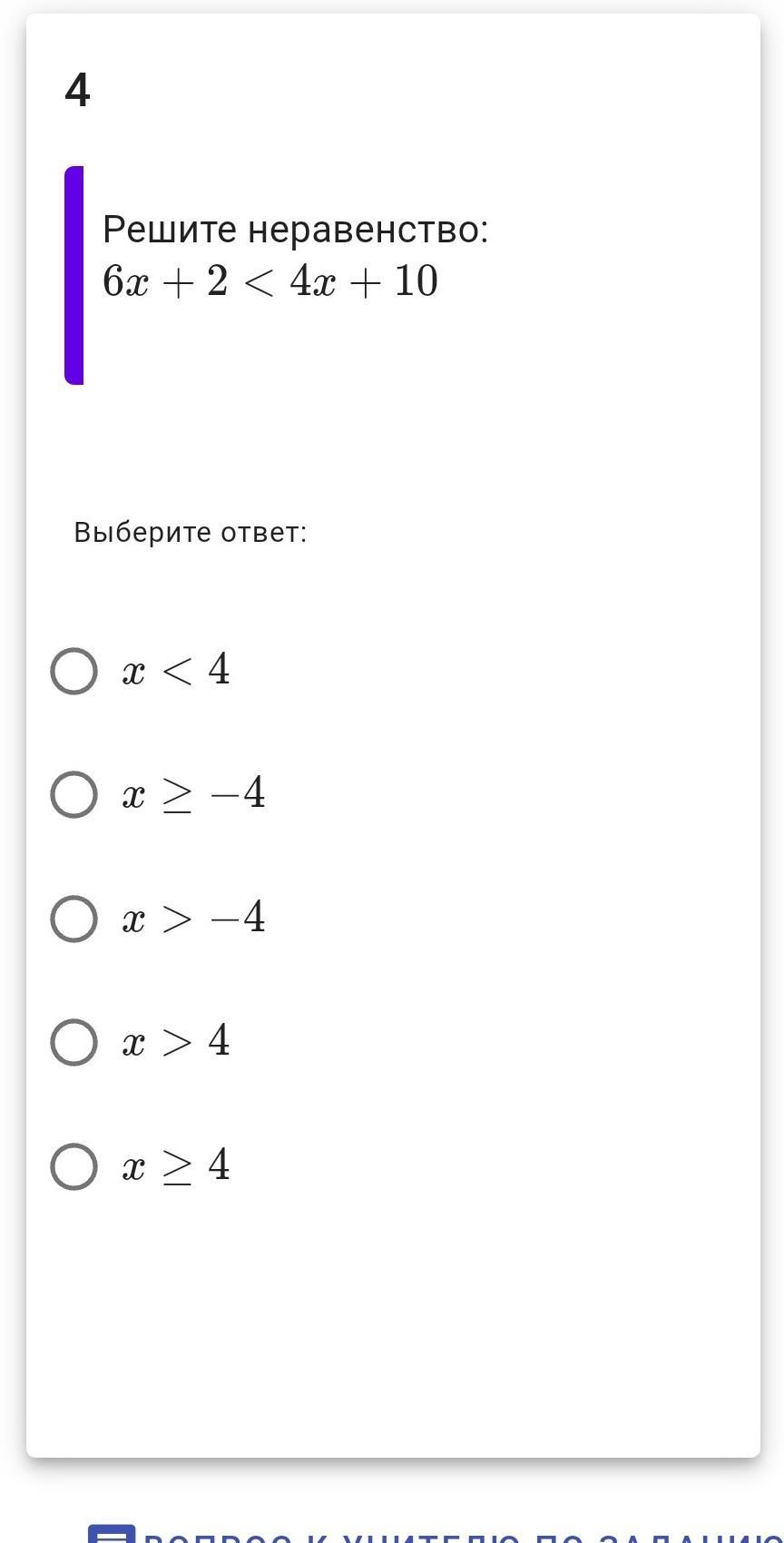Click the answer text 'x < 4'

coord(176,672)
